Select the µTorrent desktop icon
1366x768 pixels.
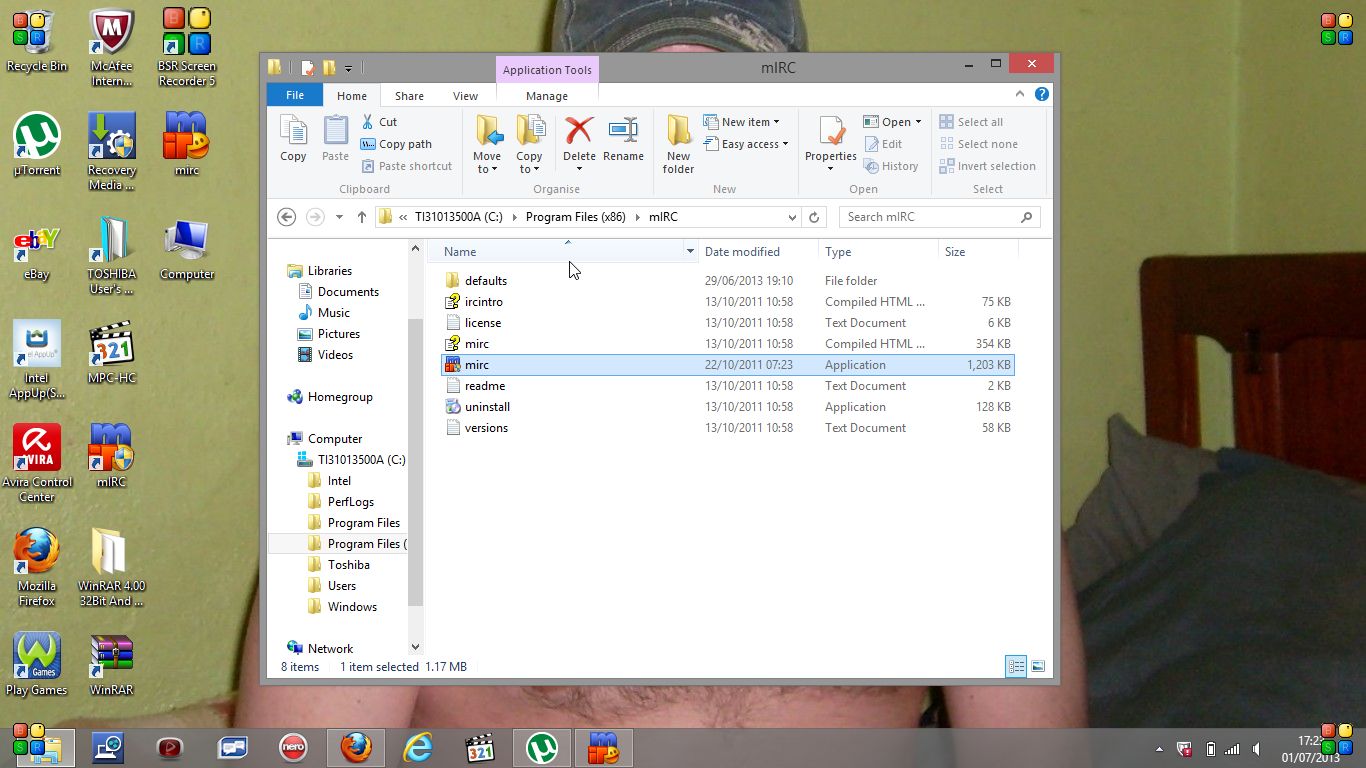pyautogui.click(x=37, y=145)
